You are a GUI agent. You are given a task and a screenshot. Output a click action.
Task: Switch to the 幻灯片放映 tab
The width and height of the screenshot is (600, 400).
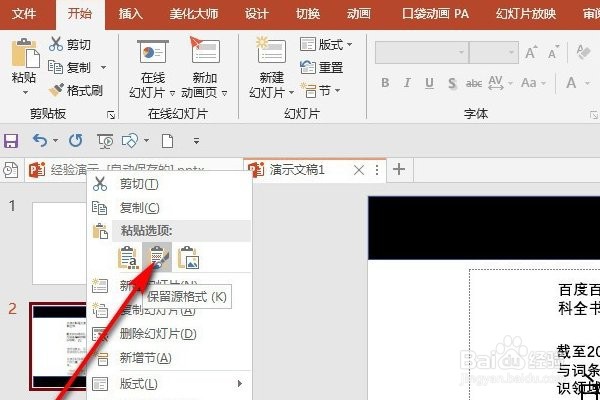tap(525, 14)
